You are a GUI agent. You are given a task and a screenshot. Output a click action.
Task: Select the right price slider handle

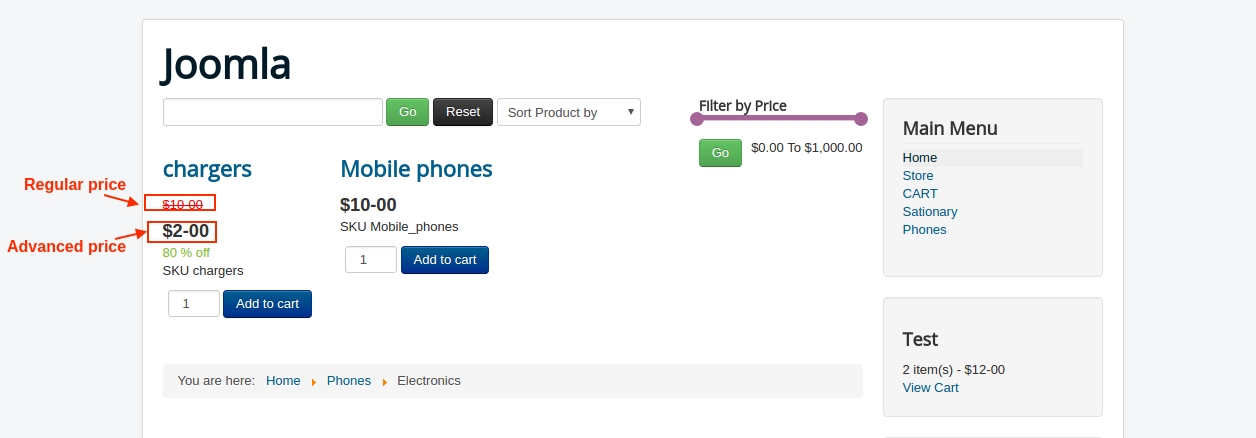pos(861,119)
